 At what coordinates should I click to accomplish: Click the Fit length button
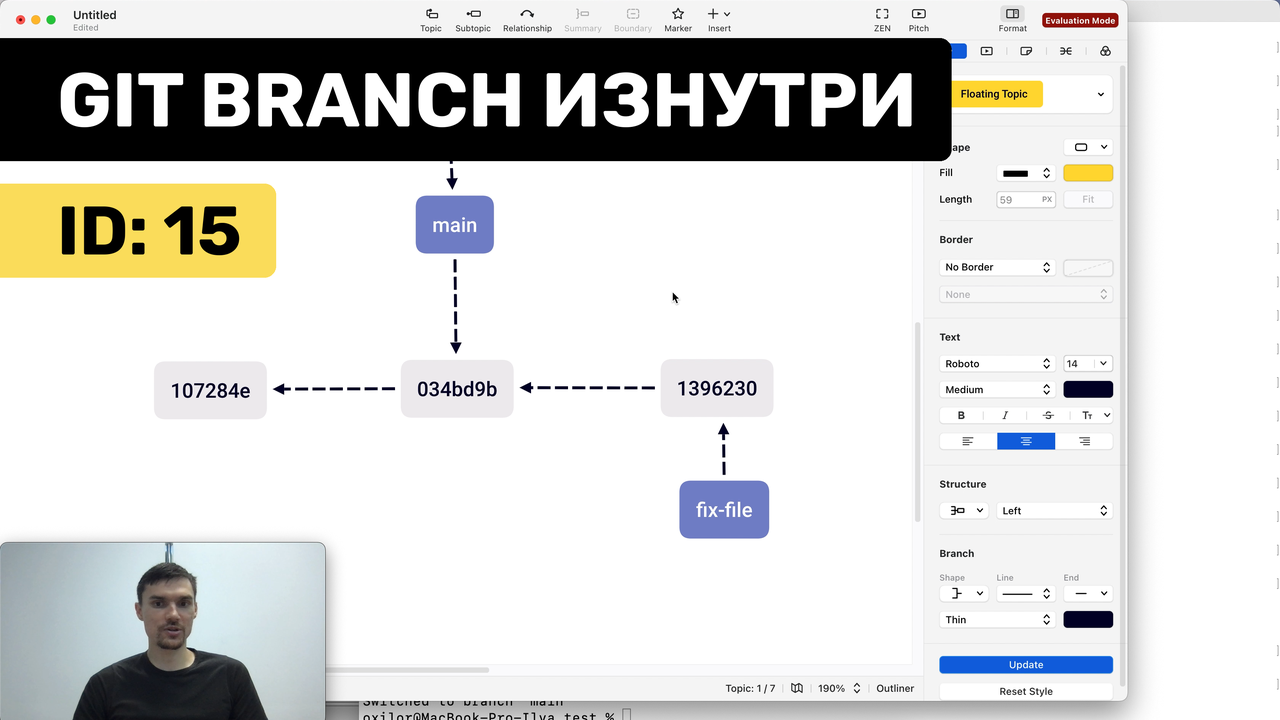(x=1088, y=199)
